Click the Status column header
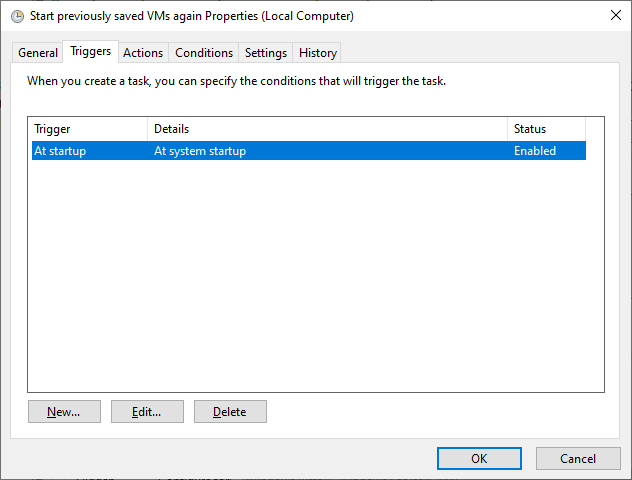Viewport: 632px width, 480px height. 546,129
